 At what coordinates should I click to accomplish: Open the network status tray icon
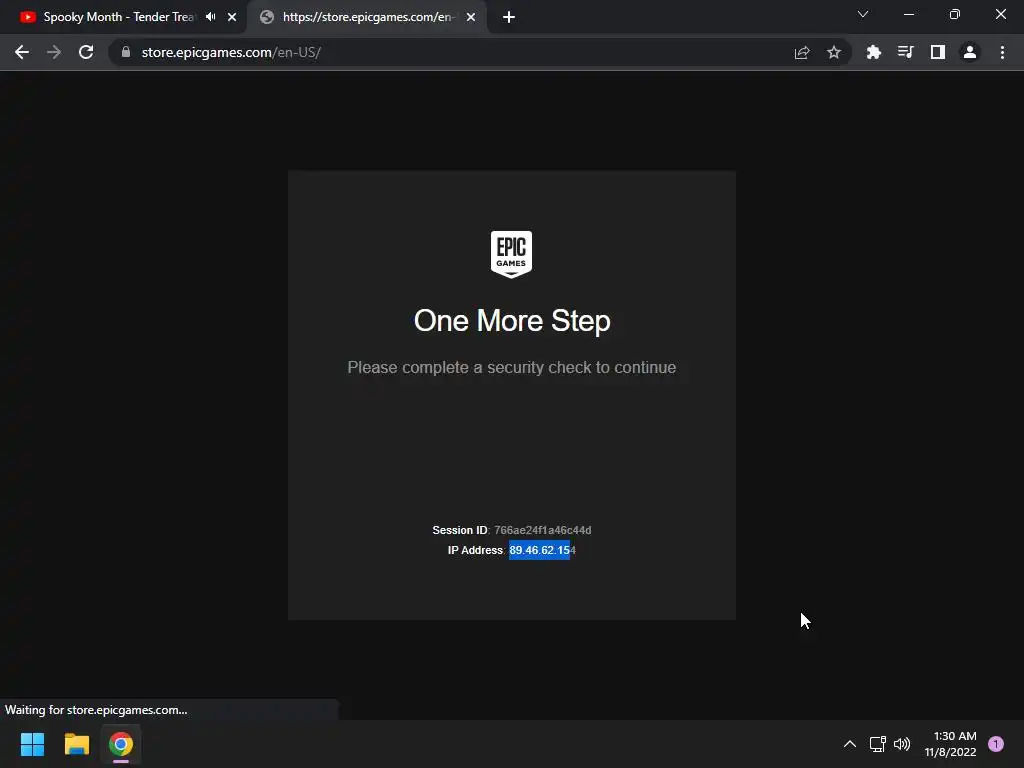[877, 744]
